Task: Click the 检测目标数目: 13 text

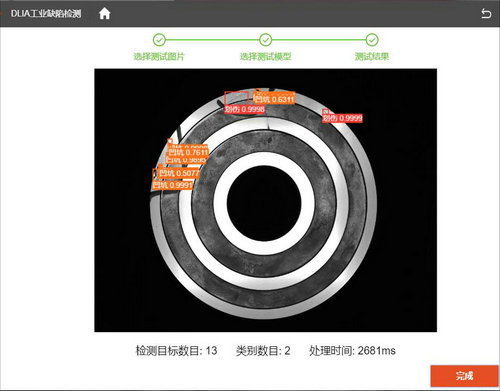Action: [176, 351]
